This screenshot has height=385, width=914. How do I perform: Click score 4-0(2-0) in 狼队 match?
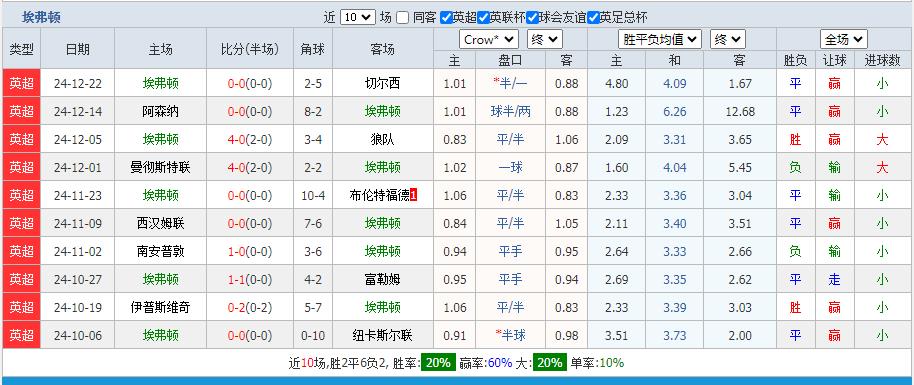click(250, 139)
